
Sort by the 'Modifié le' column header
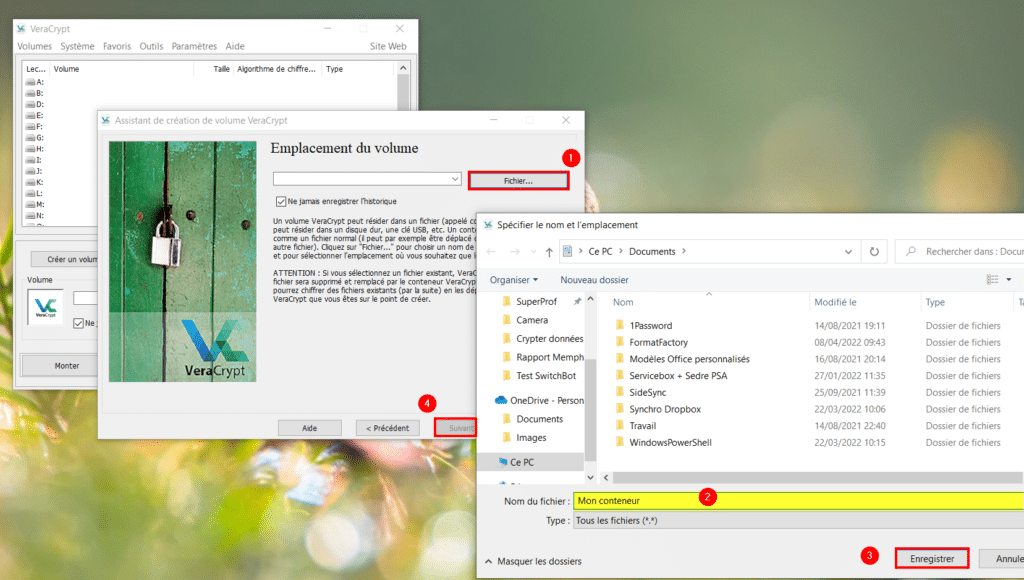point(835,302)
